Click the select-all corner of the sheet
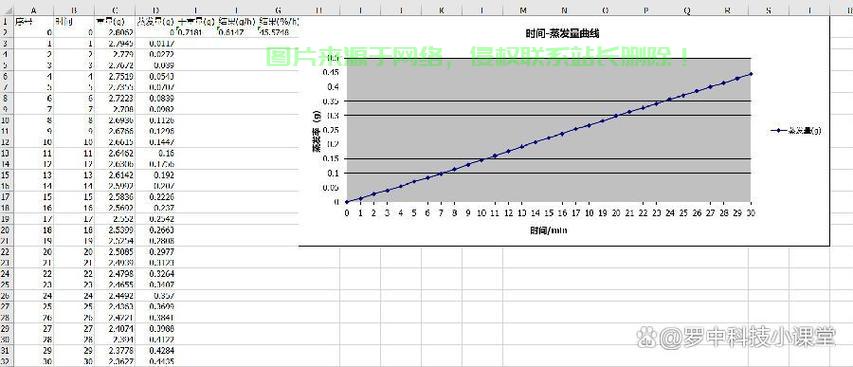 click(x=6, y=10)
